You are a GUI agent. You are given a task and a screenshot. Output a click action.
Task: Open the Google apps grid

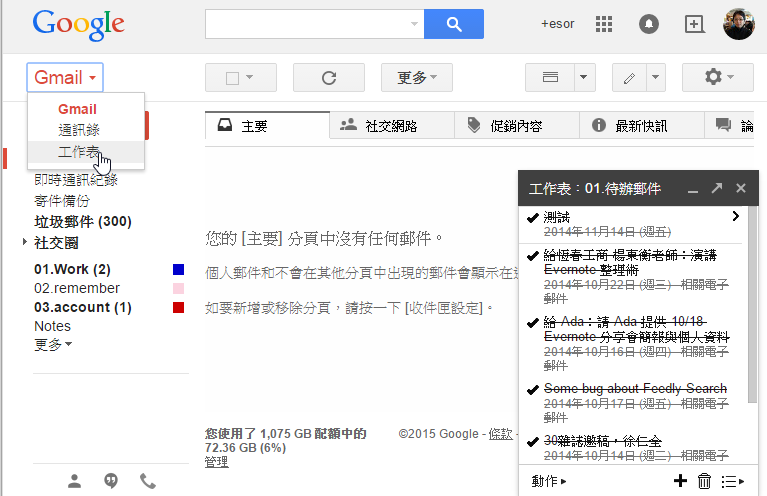(604, 24)
